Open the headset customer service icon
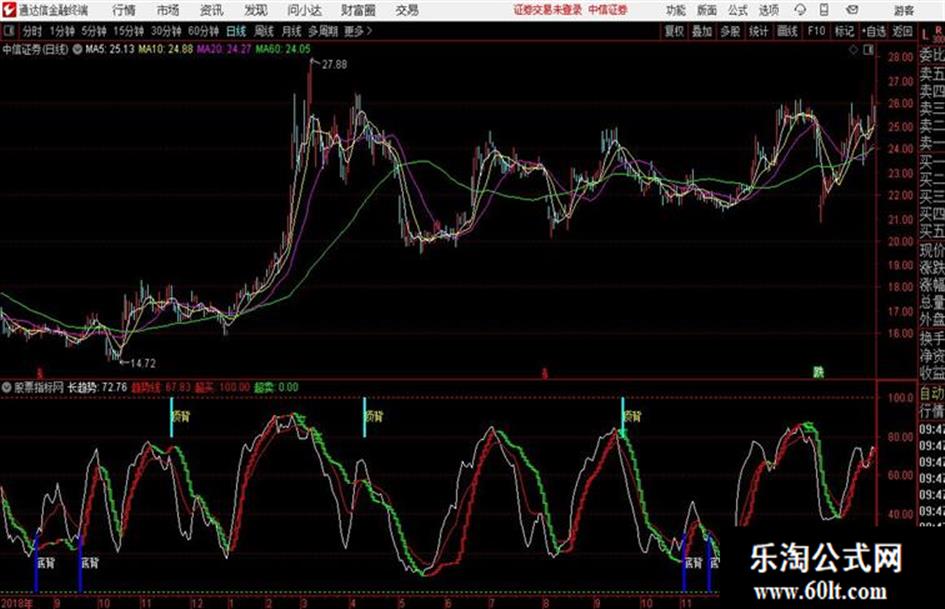This screenshot has height=609, width=945. (800, 10)
